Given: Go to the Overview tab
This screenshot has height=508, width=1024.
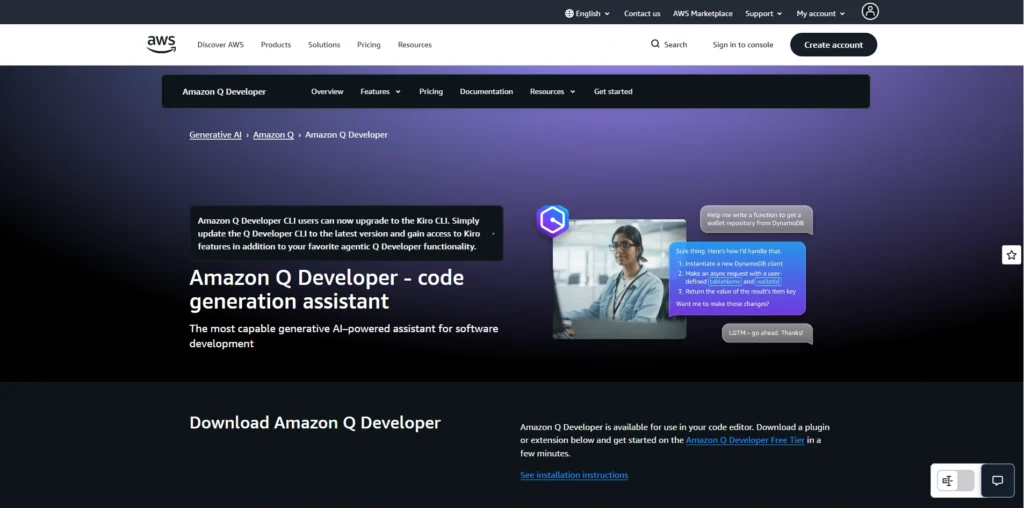Looking at the screenshot, I should click(327, 91).
